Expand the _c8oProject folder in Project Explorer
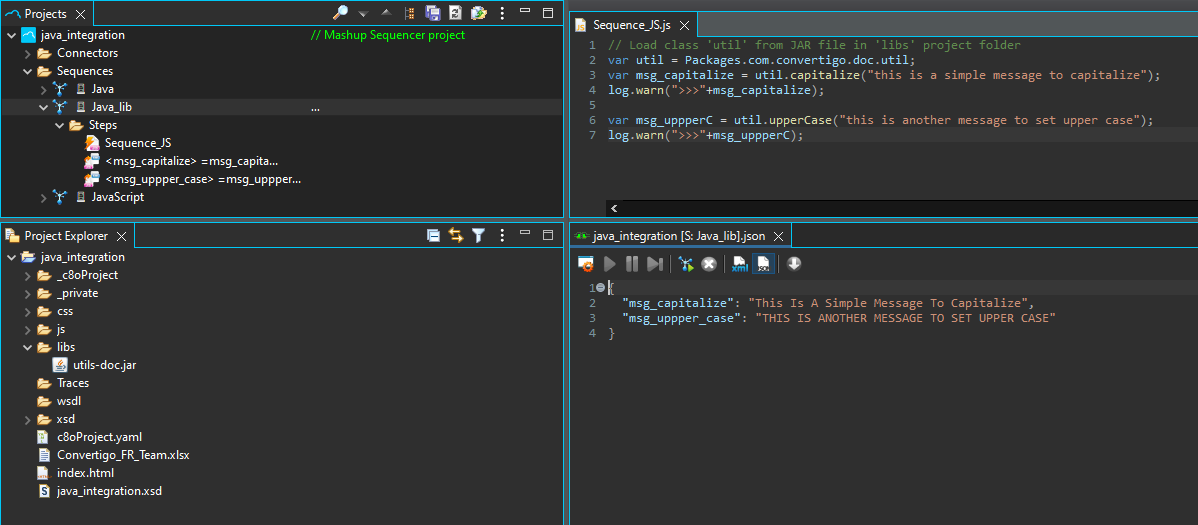Screen dimensions: 1198x525 tap(28, 275)
